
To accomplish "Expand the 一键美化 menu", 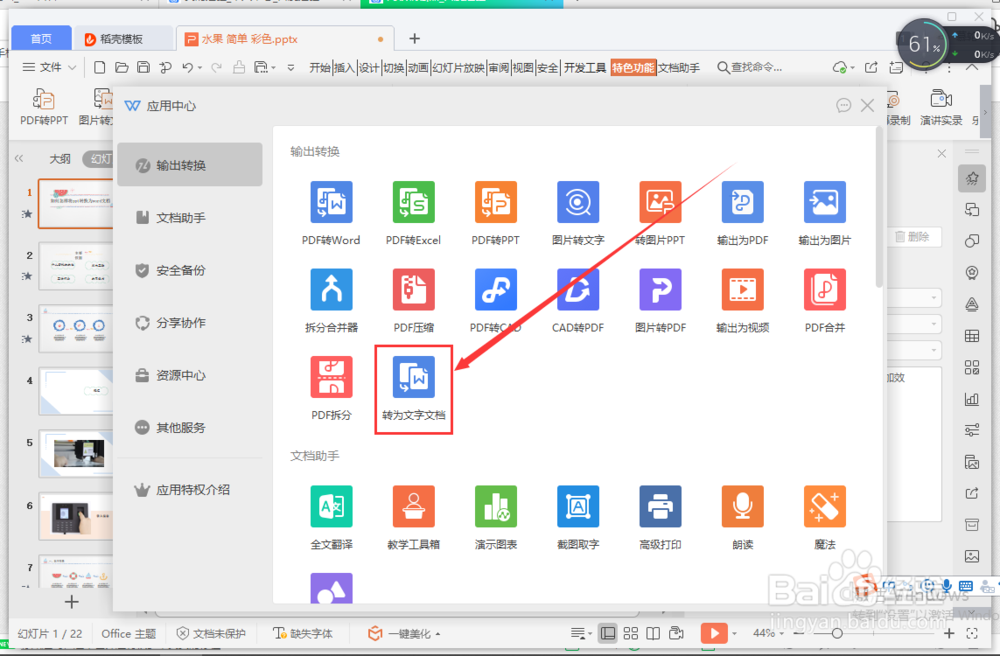I will [404, 633].
